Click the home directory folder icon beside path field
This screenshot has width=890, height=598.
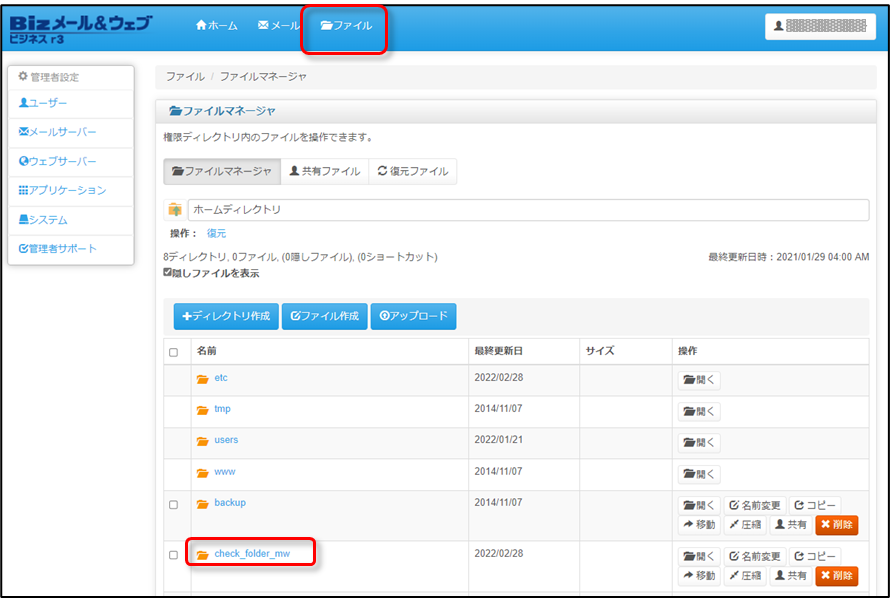tap(176, 210)
